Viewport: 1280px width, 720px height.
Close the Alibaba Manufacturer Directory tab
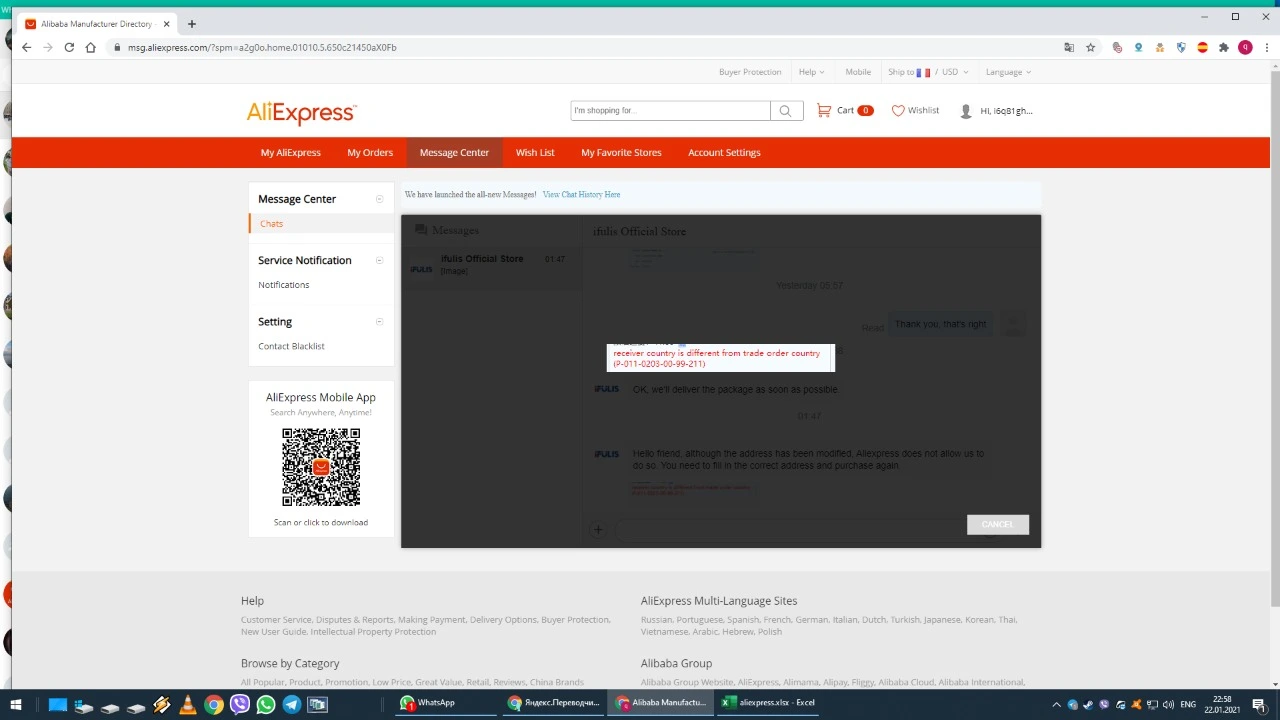[x=167, y=24]
